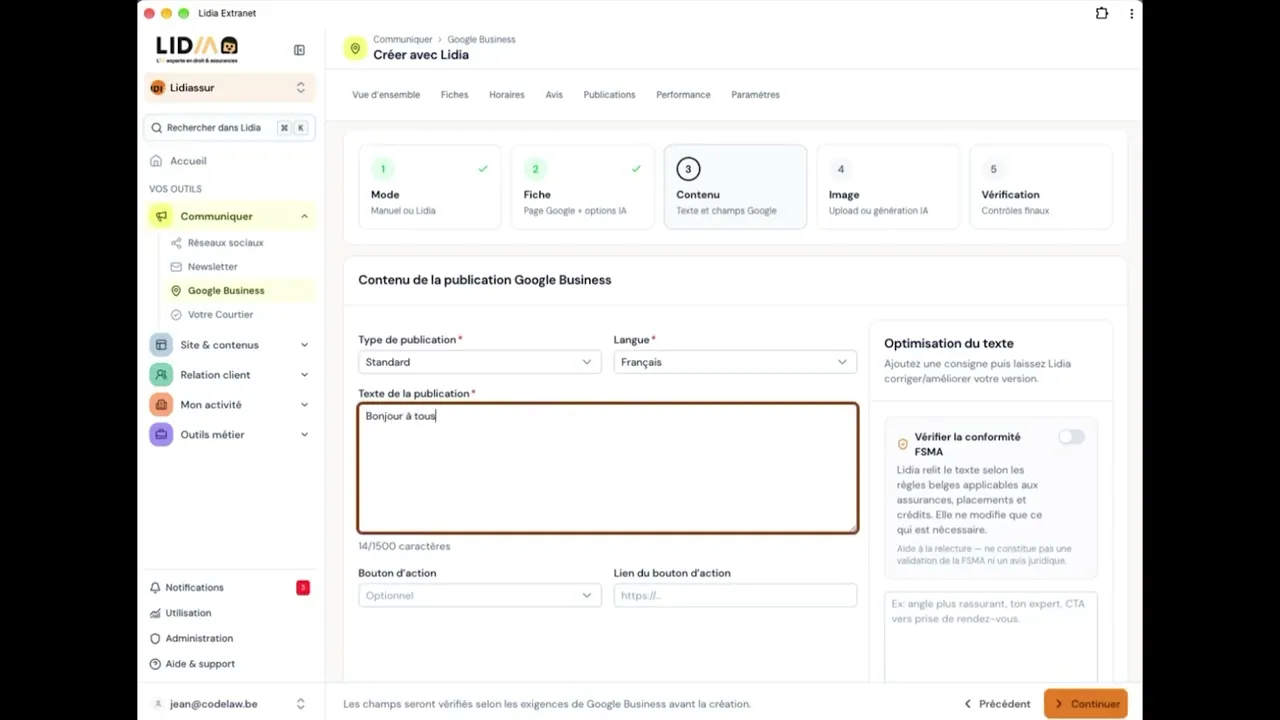Open the Type de publication dropdown
Screen dimensions: 1280x720
[x=479, y=362]
